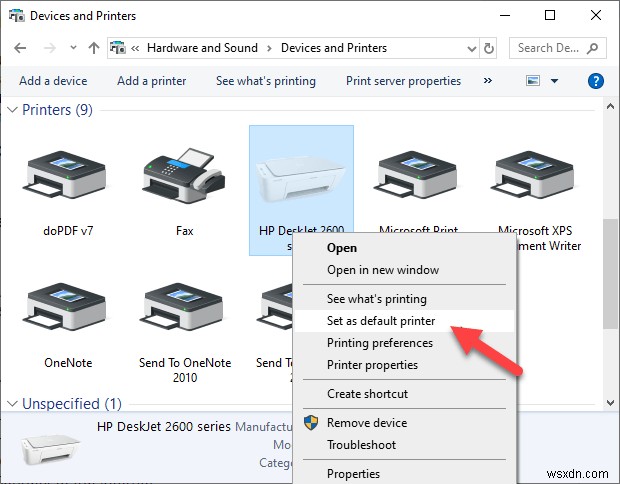Click the Unspecified (1) group header text
Image resolution: width=620 pixels, height=484 pixels.
tap(72, 403)
